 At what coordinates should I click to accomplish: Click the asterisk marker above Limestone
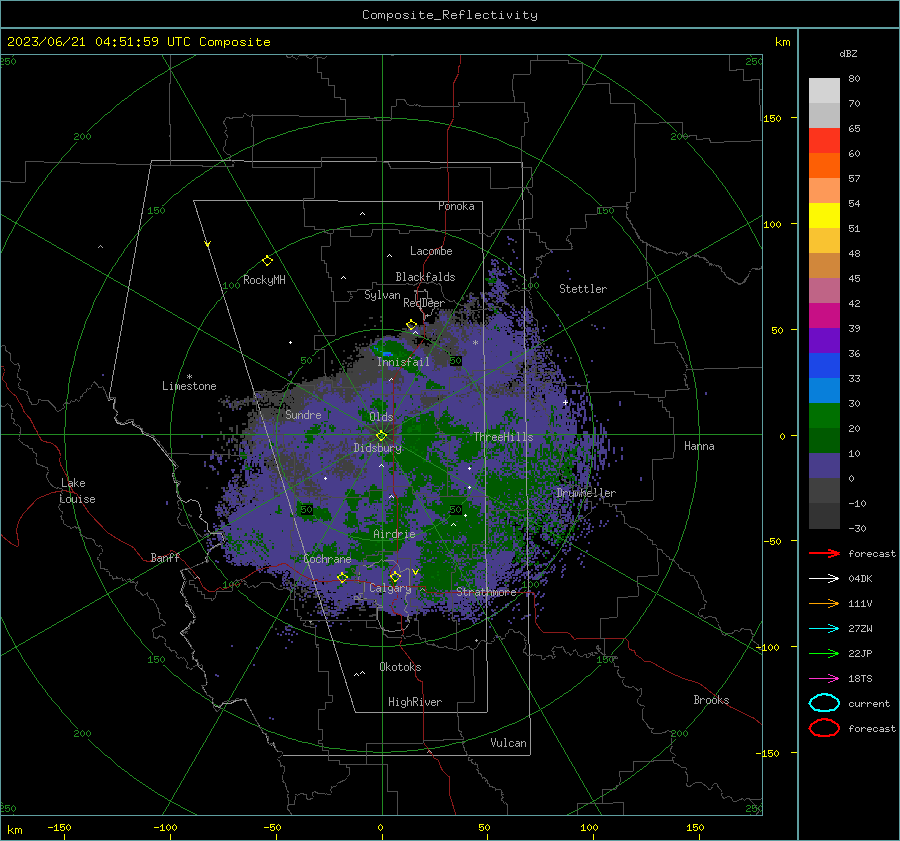coord(189,377)
